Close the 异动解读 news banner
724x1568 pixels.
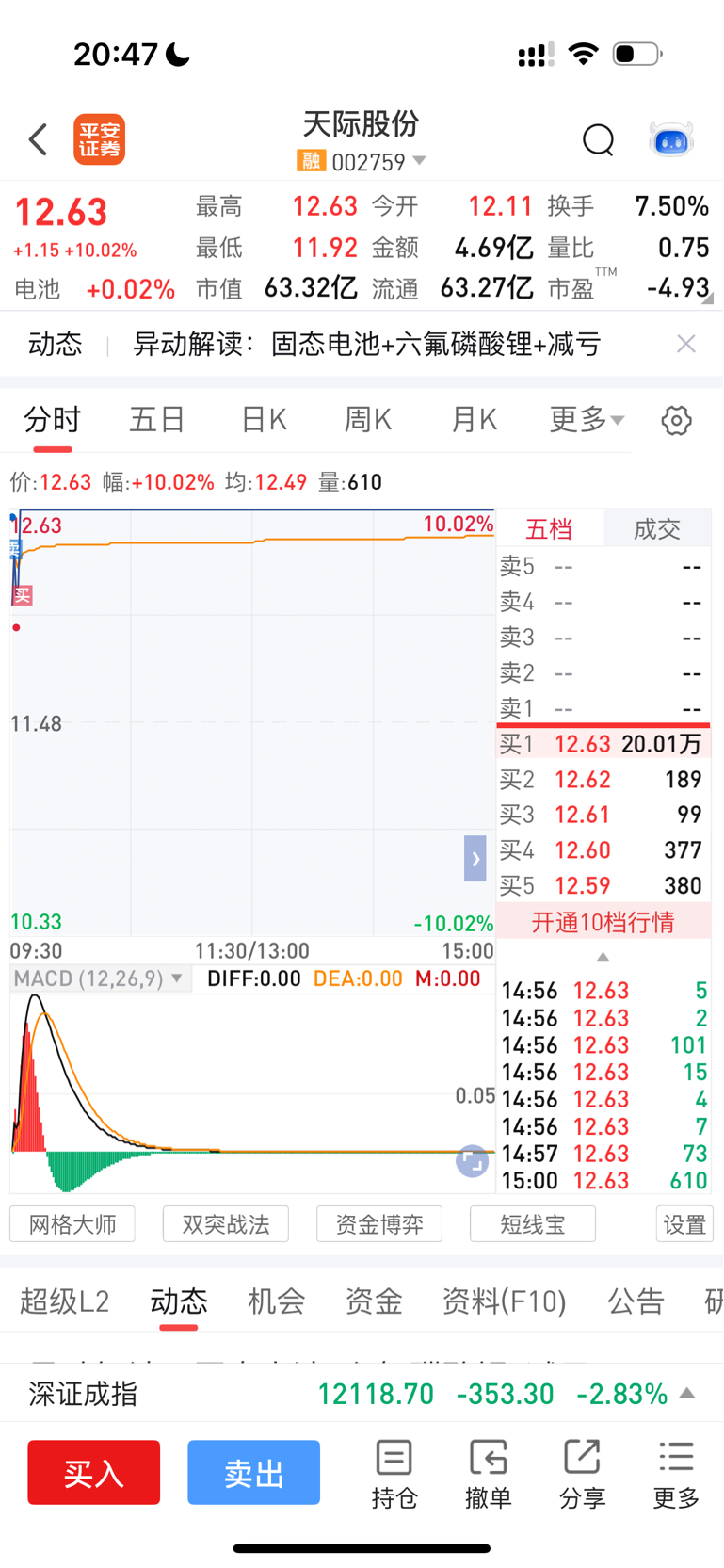686,344
